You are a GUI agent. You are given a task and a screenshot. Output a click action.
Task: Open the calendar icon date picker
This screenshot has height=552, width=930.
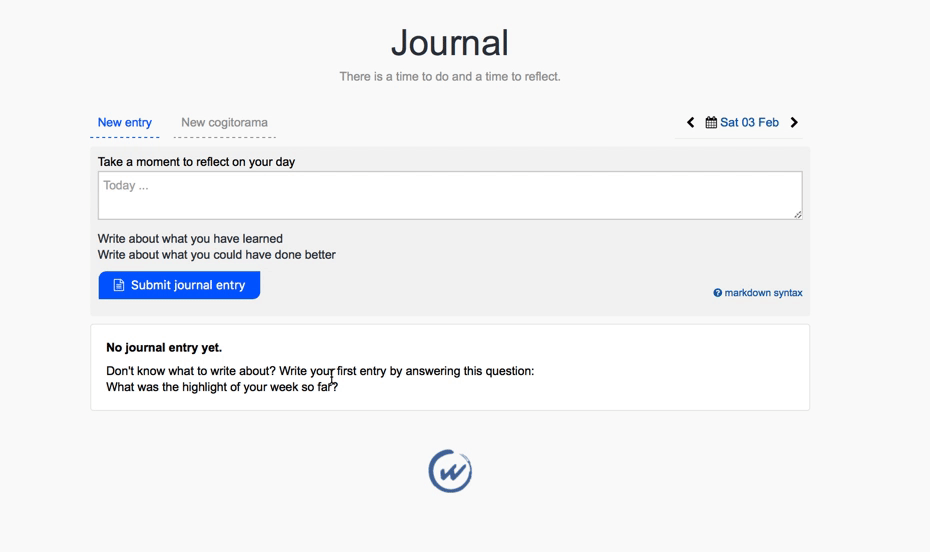(711, 123)
